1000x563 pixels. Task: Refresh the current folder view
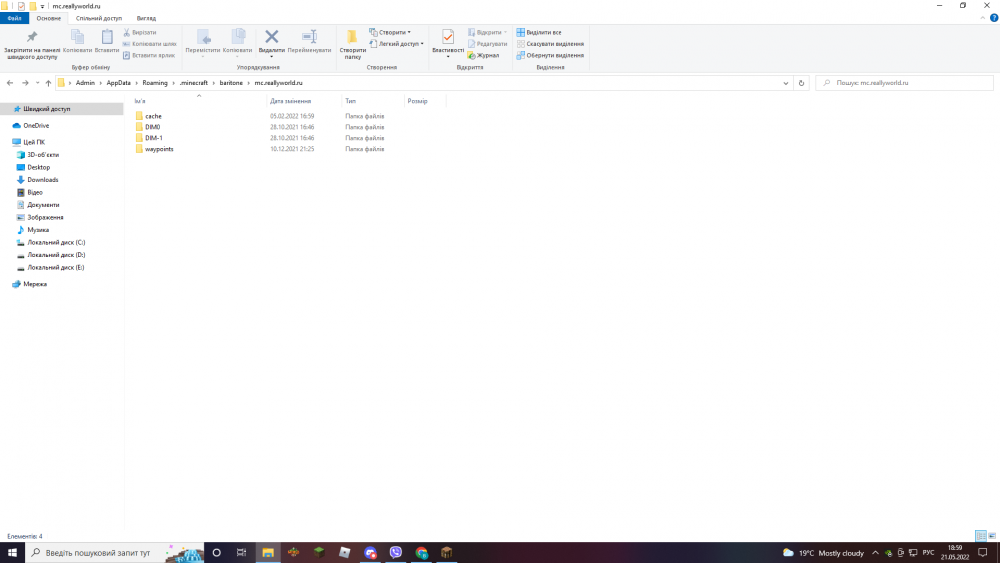pyautogui.click(x=801, y=83)
